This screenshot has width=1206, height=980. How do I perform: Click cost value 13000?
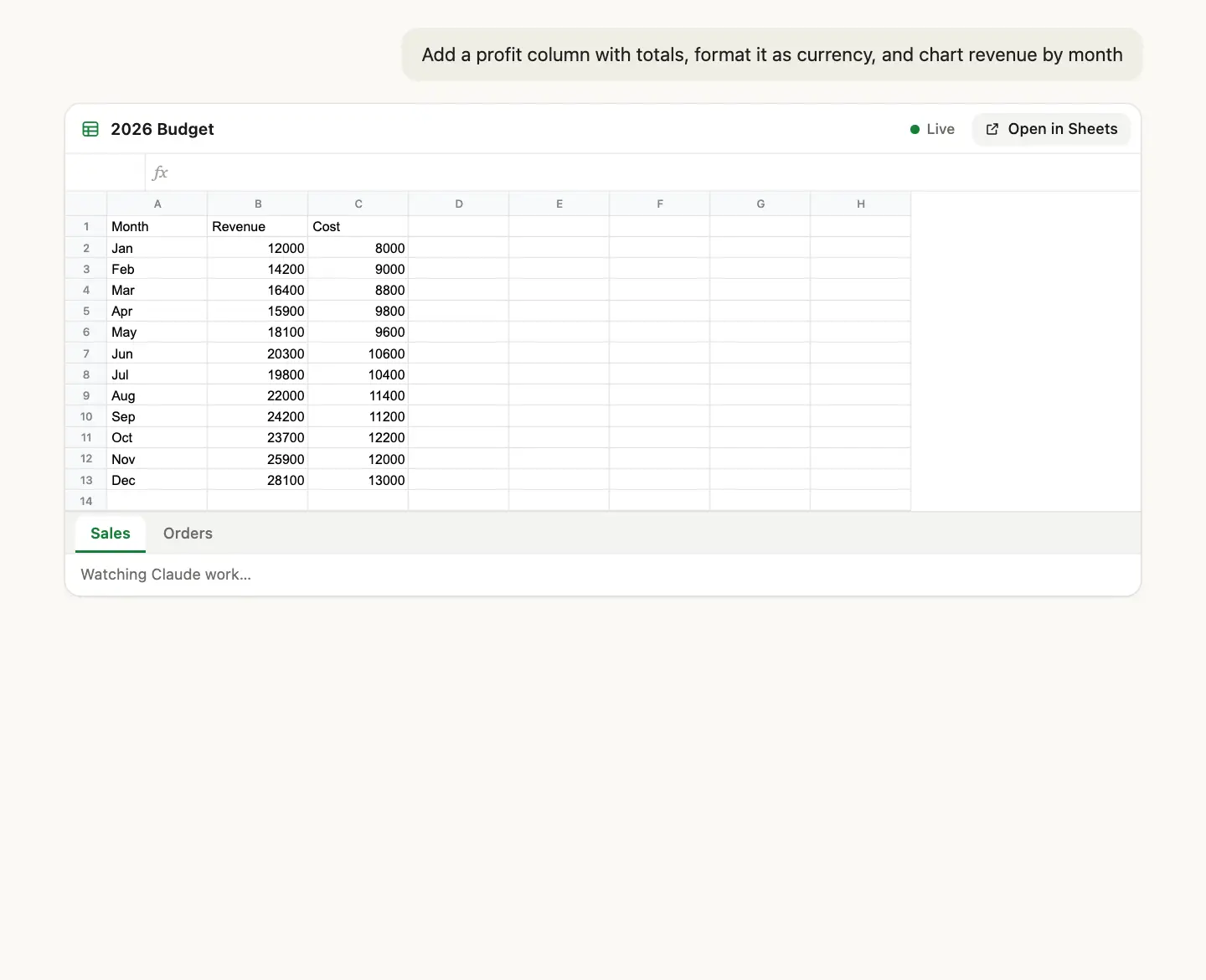[358, 480]
